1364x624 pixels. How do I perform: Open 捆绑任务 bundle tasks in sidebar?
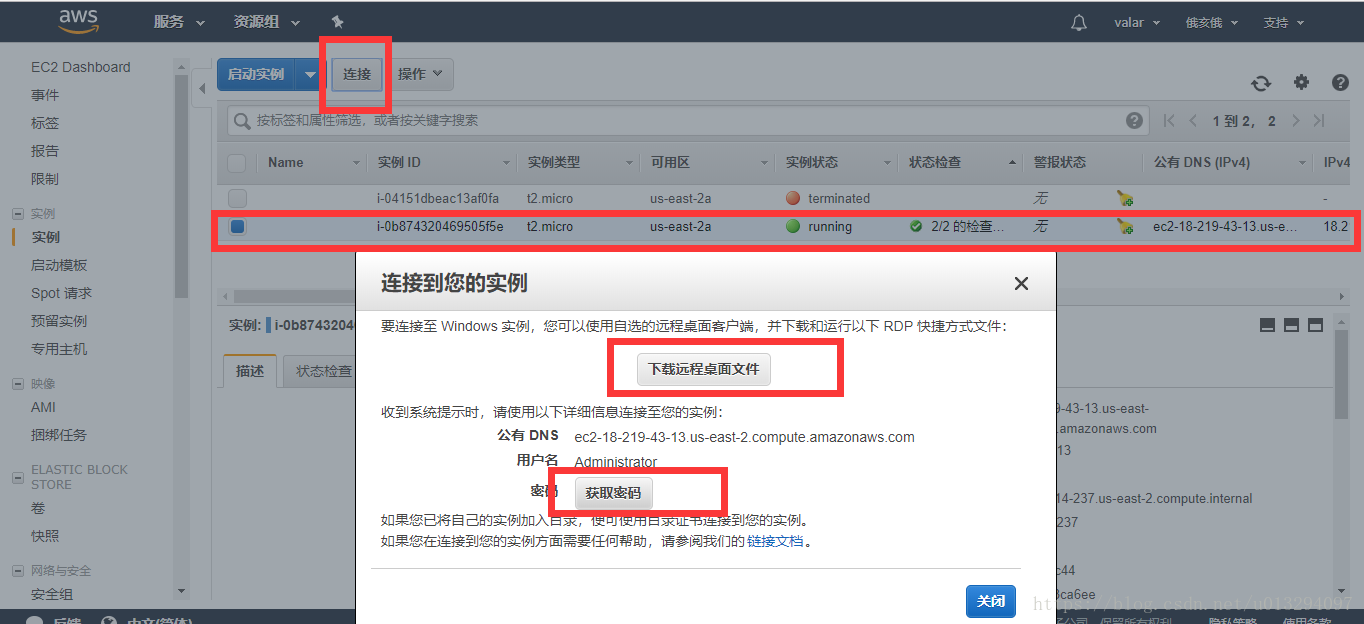(x=59, y=435)
